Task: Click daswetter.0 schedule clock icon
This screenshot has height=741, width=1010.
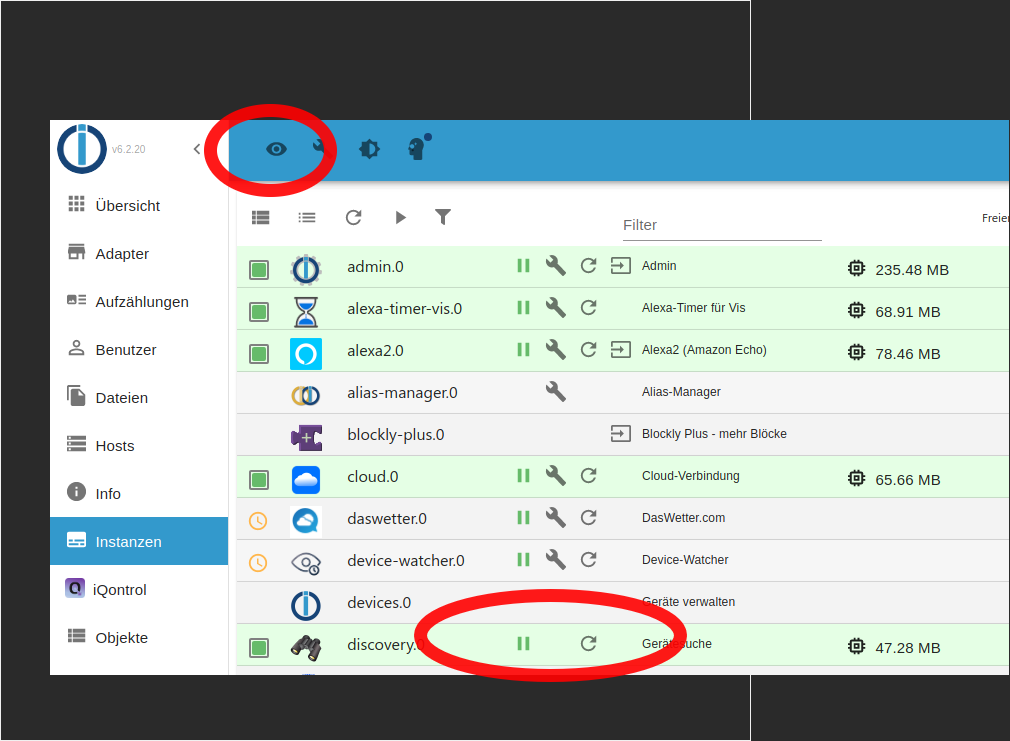Action: coord(258,521)
